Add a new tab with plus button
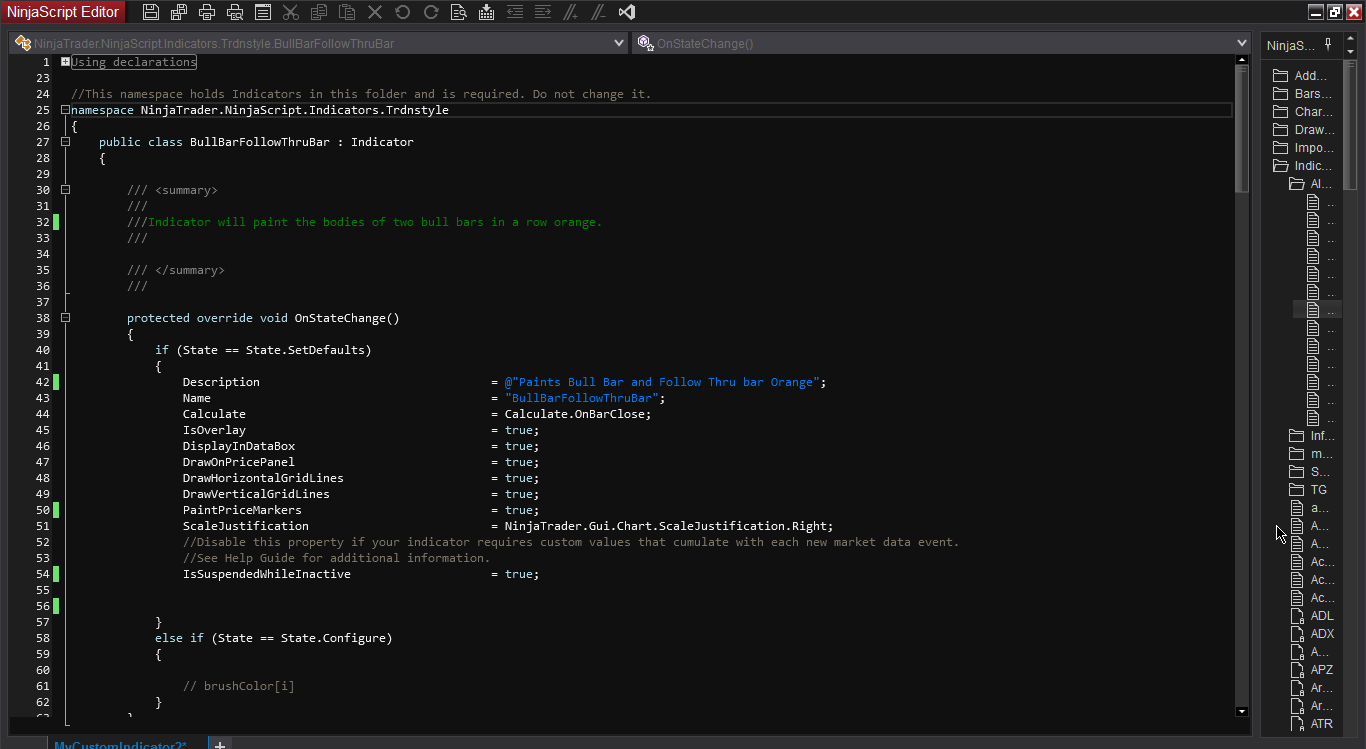 coord(220,745)
